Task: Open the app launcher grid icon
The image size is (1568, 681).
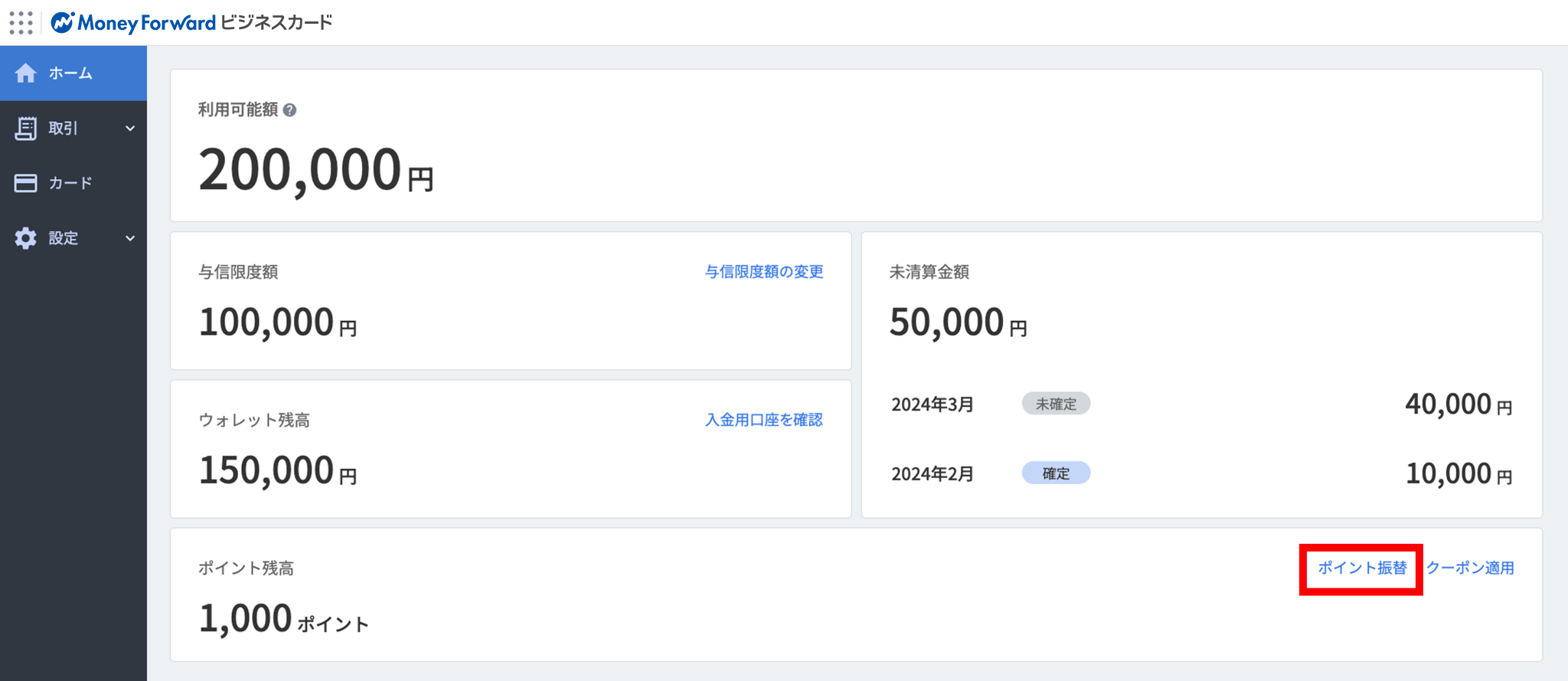Action: [21, 23]
